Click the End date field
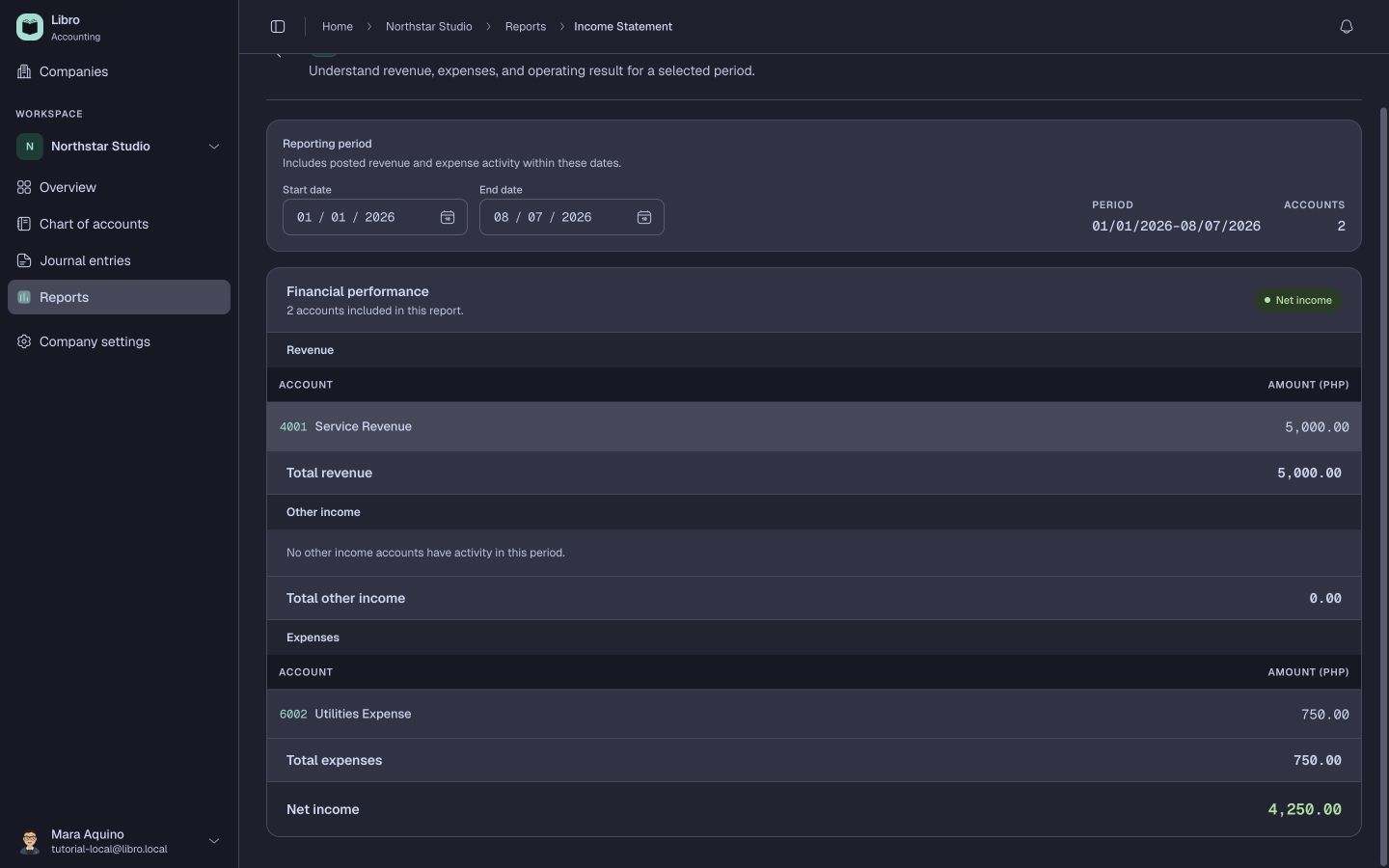 572,217
